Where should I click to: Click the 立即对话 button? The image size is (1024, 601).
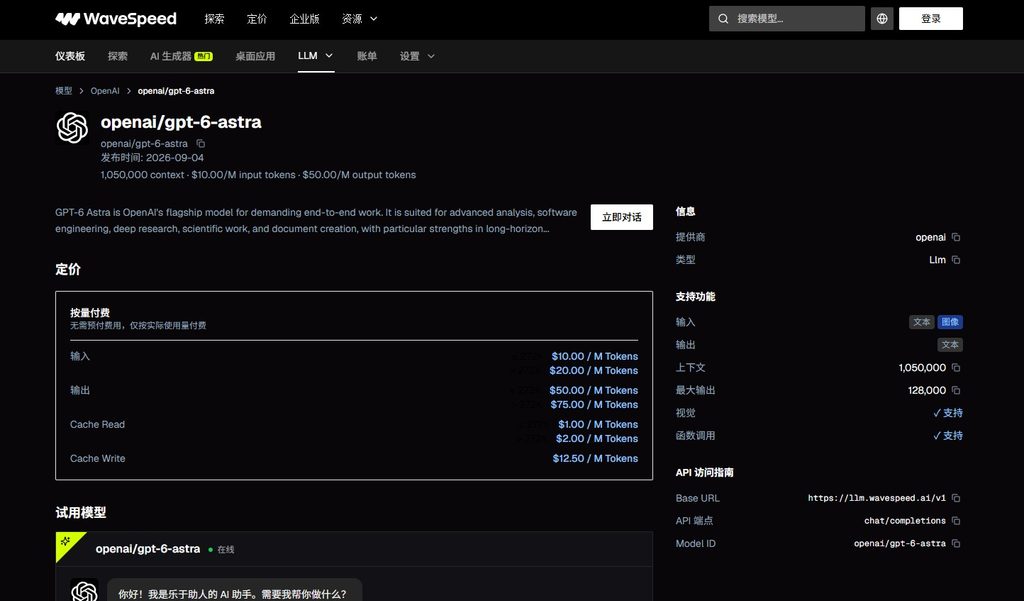click(x=622, y=217)
